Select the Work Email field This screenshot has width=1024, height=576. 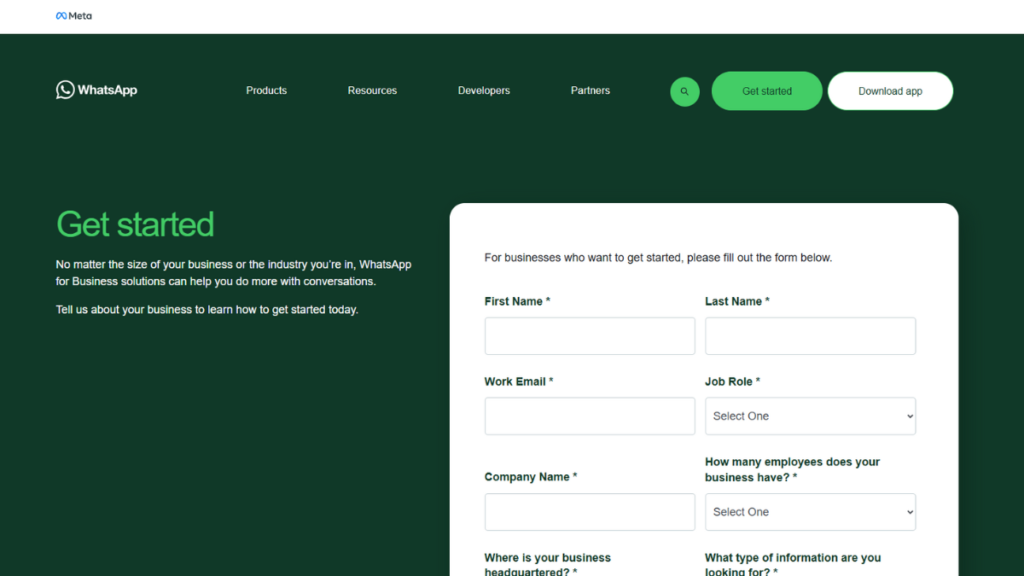click(589, 416)
